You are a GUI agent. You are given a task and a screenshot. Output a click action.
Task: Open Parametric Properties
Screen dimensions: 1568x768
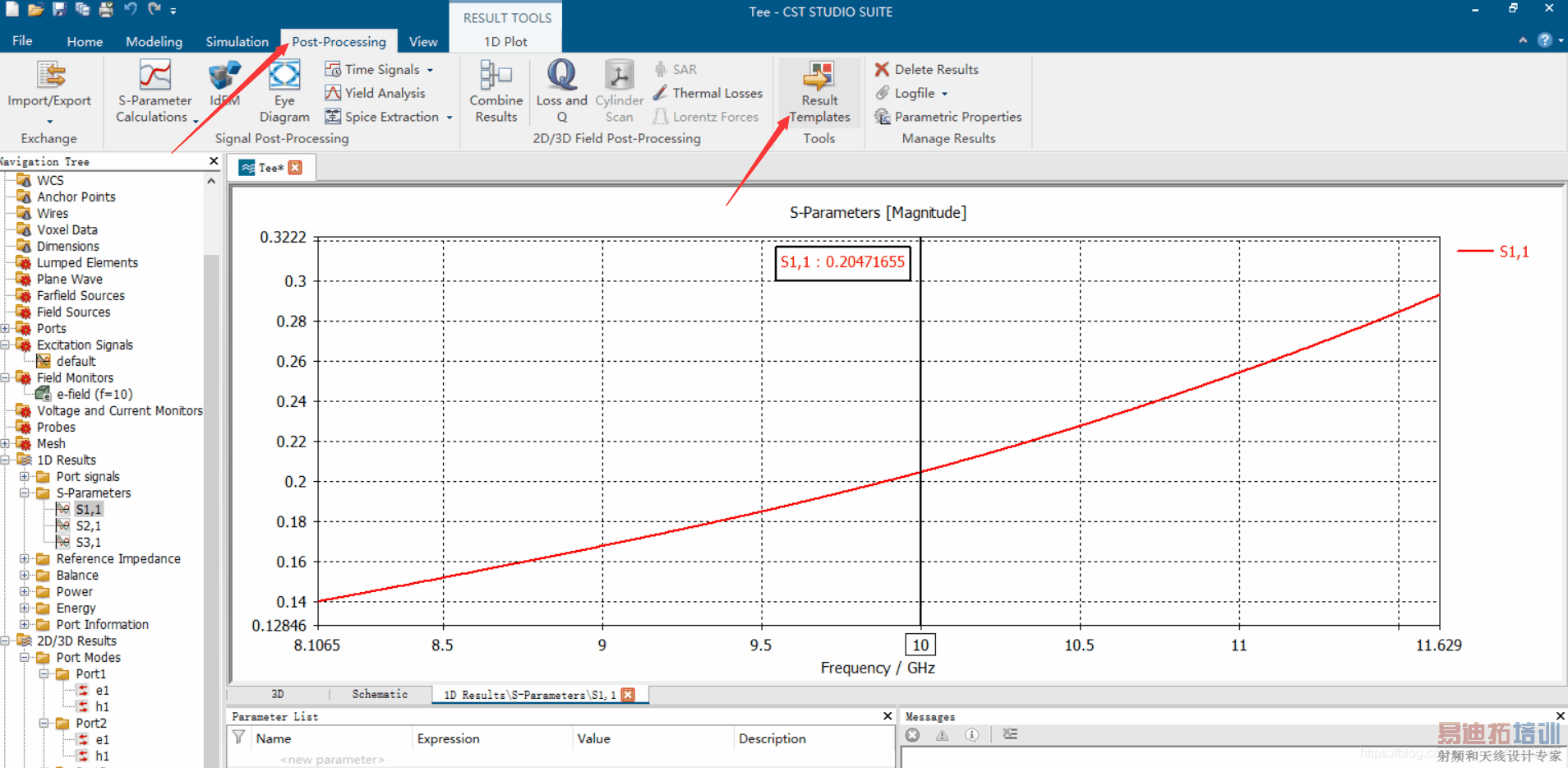[948, 117]
